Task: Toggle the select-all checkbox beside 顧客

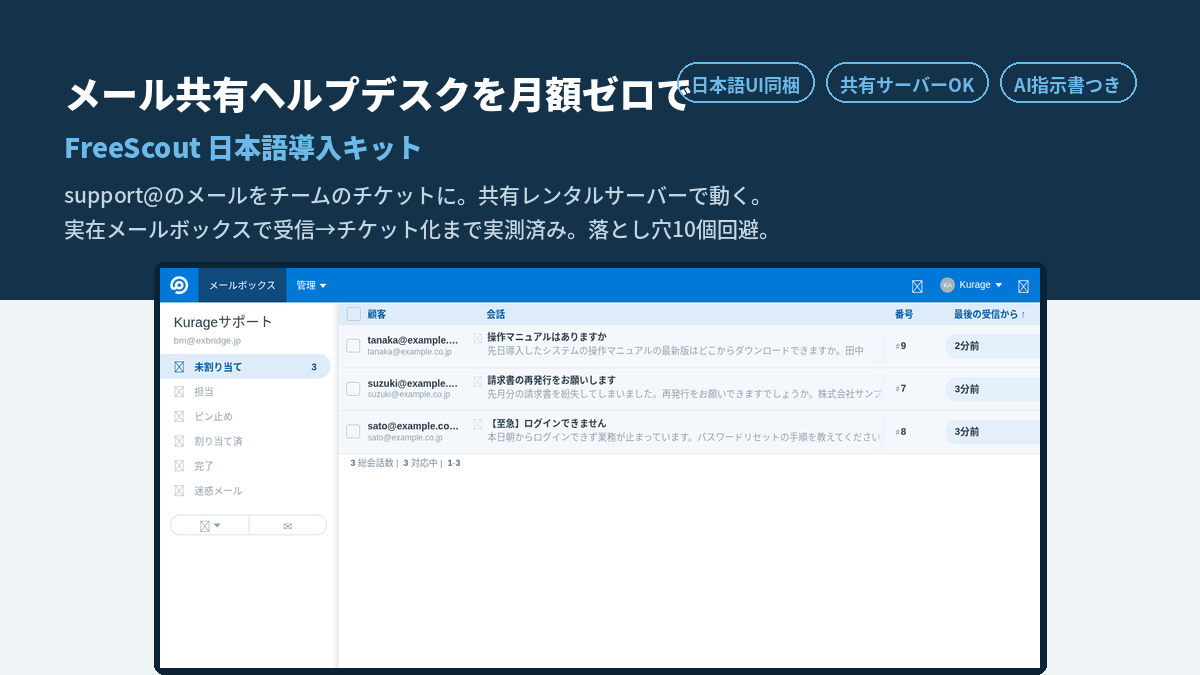Action: (x=354, y=314)
